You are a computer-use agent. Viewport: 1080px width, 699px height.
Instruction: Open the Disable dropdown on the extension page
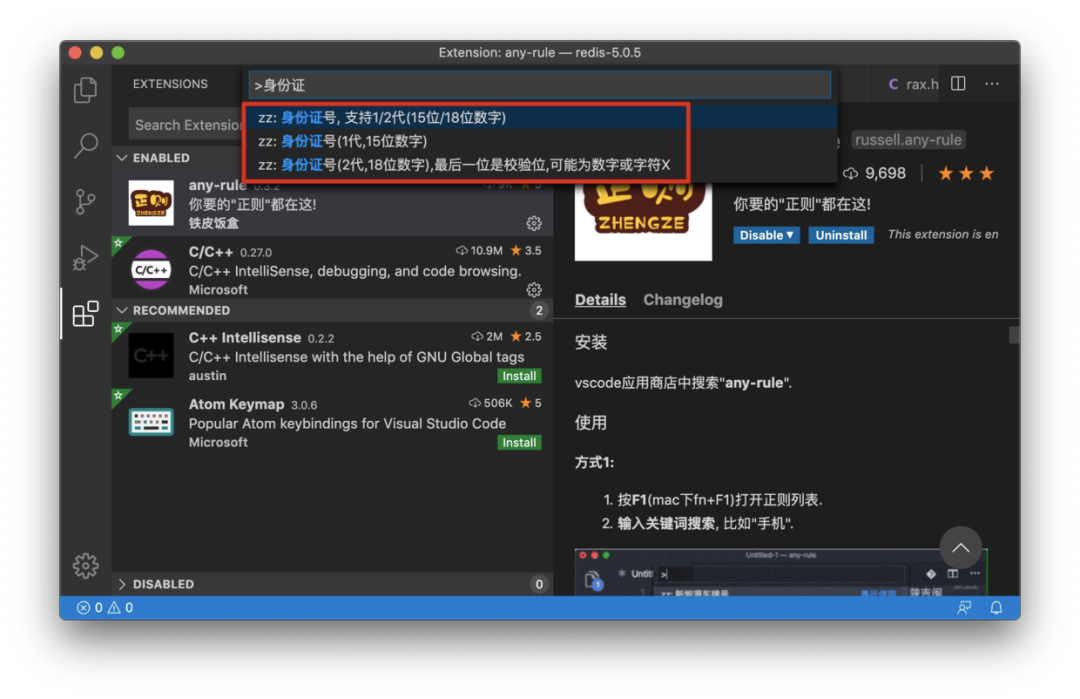point(766,234)
